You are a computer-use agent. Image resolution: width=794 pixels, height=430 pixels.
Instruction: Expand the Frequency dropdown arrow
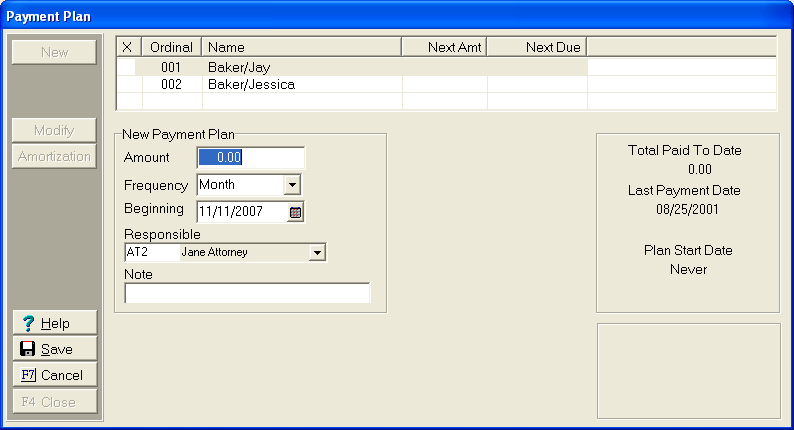[292, 185]
